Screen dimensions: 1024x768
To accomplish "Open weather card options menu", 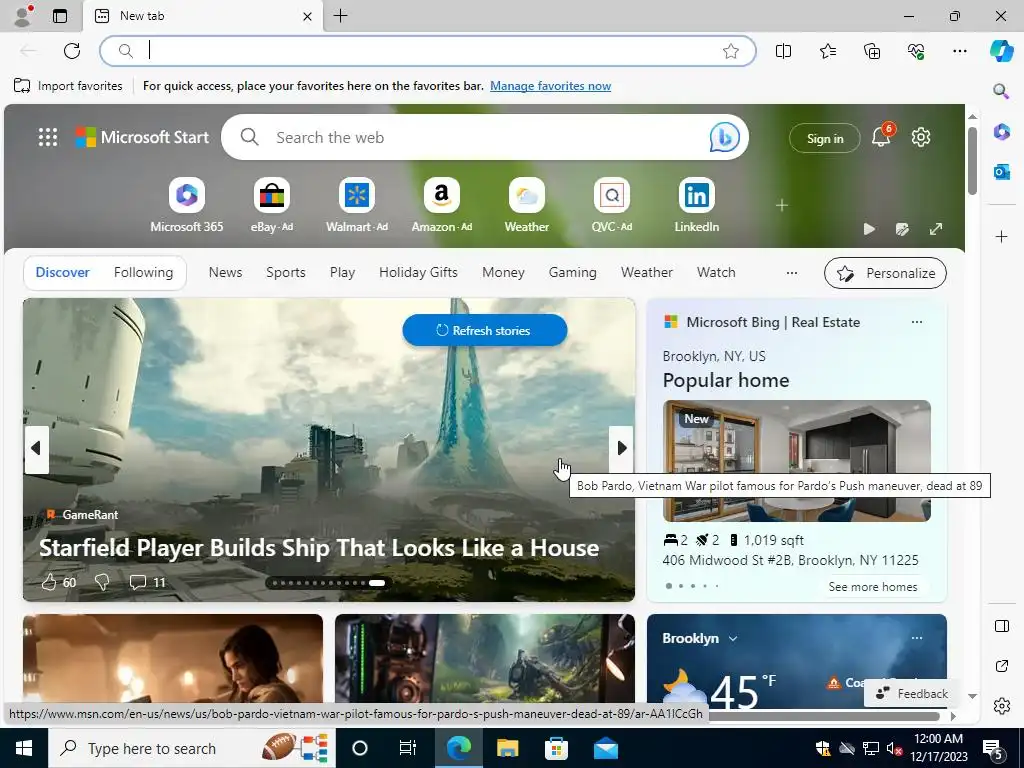I will (917, 638).
